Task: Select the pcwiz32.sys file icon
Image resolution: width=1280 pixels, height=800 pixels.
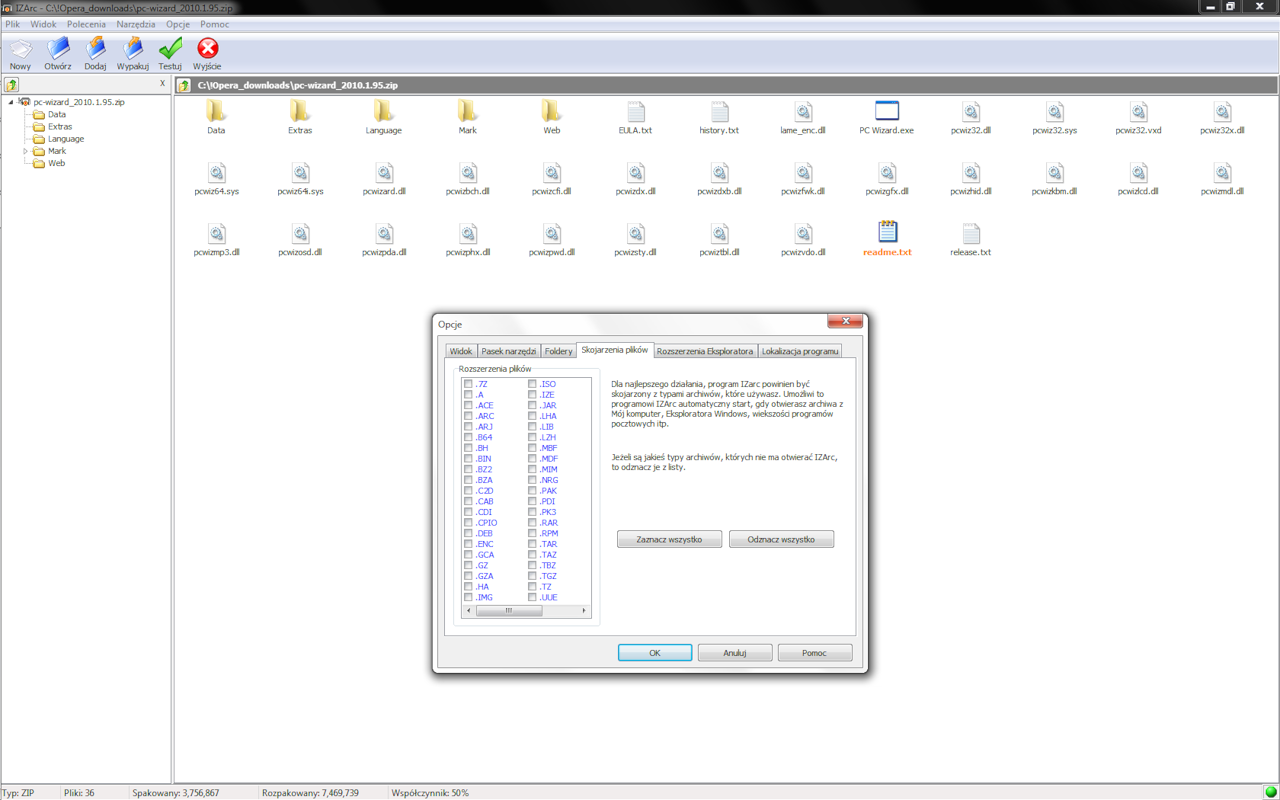Action: pyautogui.click(x=1055, y=111)
